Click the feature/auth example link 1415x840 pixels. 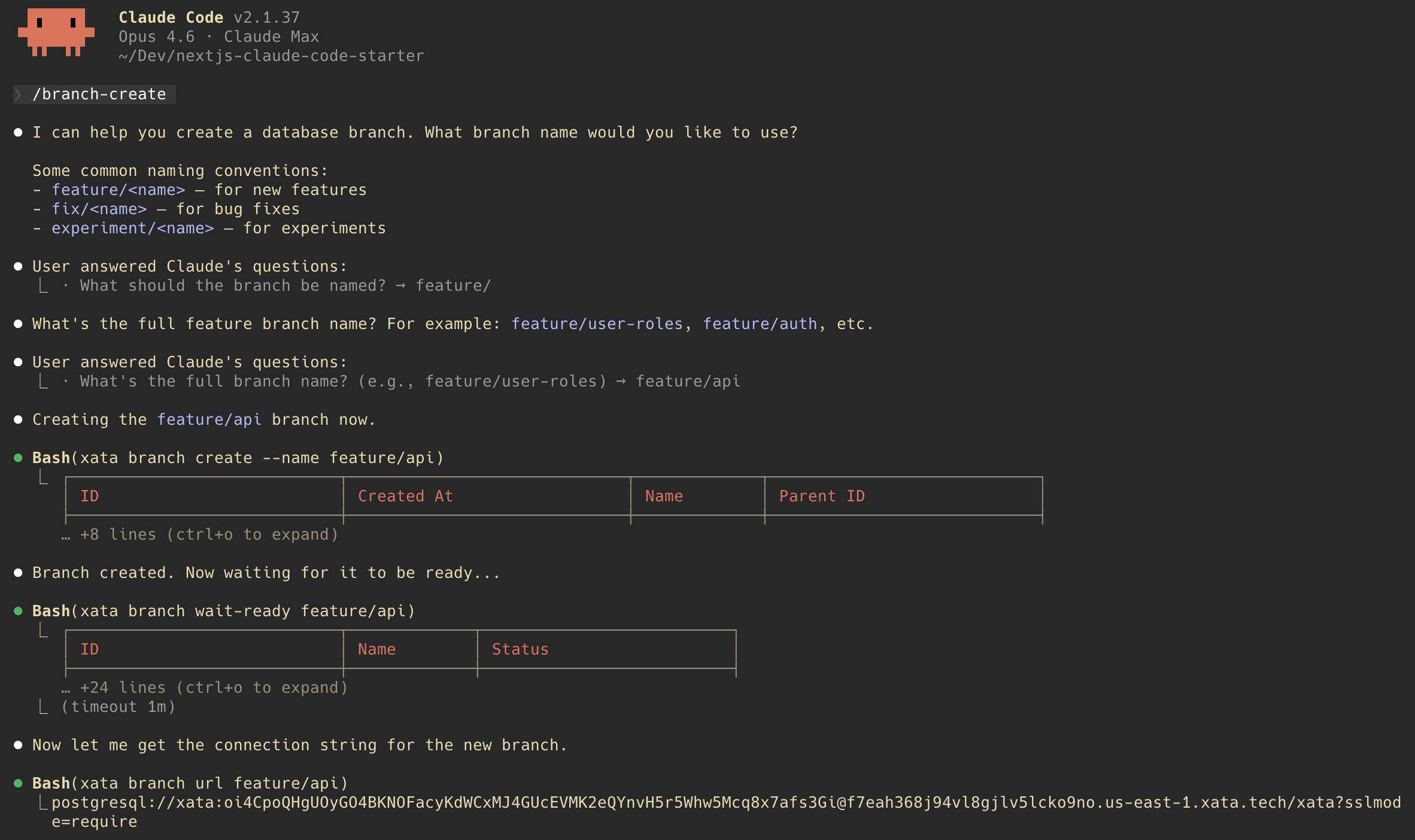(760, 324)
